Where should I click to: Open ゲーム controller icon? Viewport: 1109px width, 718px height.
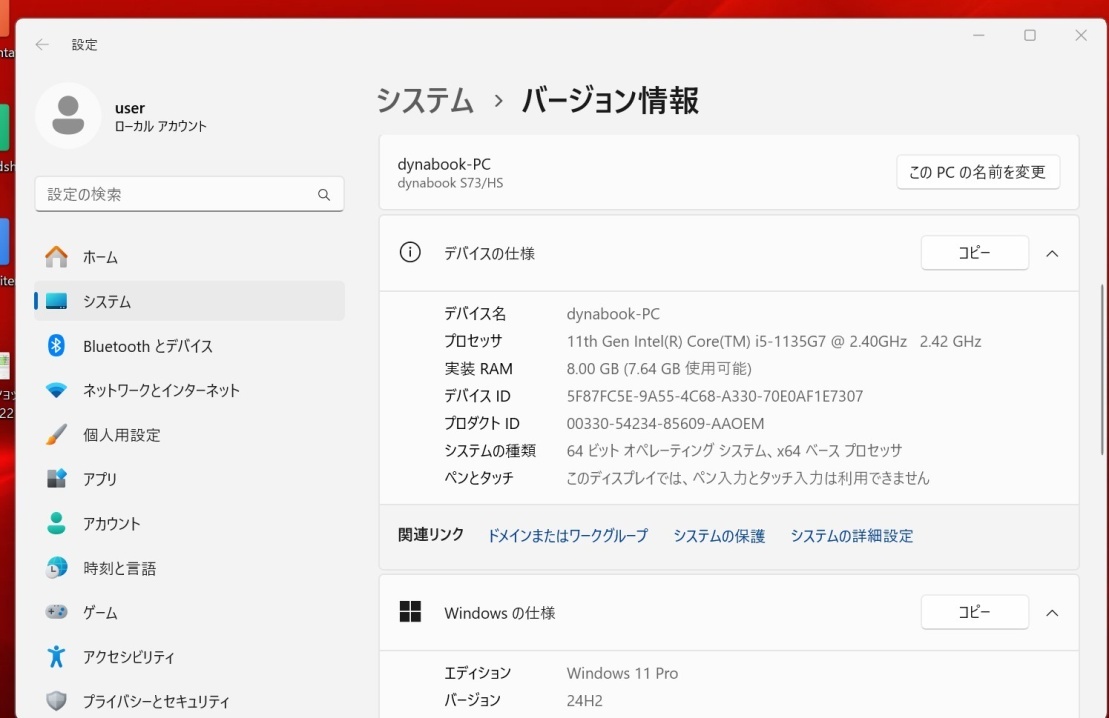point(57,612)
